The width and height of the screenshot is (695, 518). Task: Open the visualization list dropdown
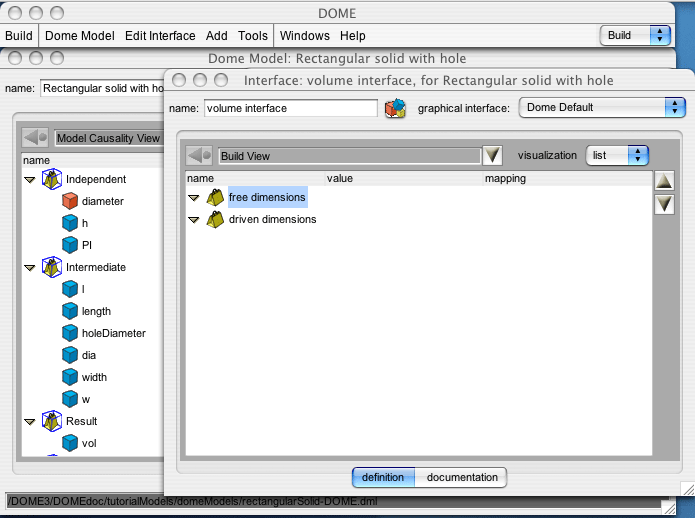tap(617, 156)
